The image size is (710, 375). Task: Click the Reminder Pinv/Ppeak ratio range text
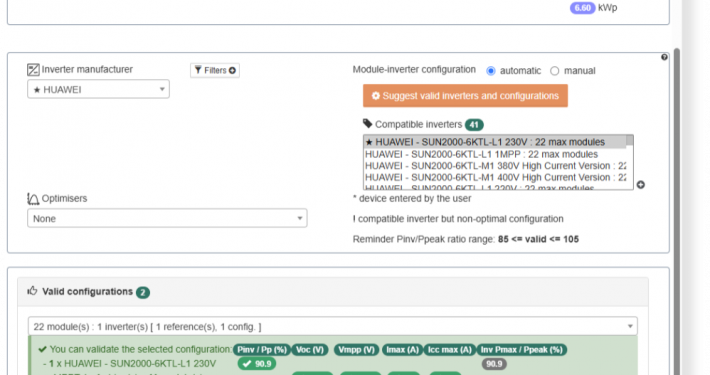[x=465, y=239]
